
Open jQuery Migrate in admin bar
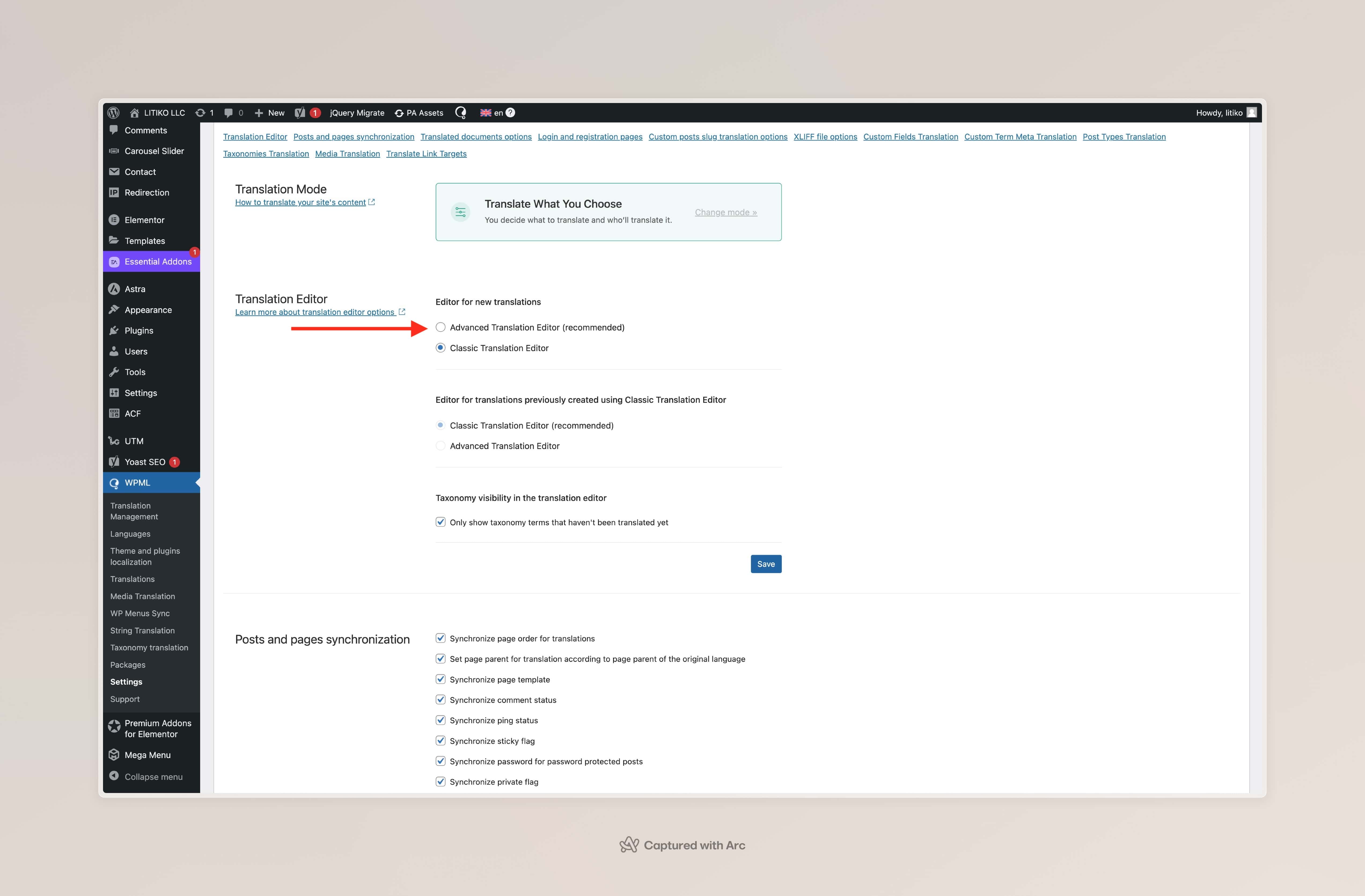coord(357,113)
